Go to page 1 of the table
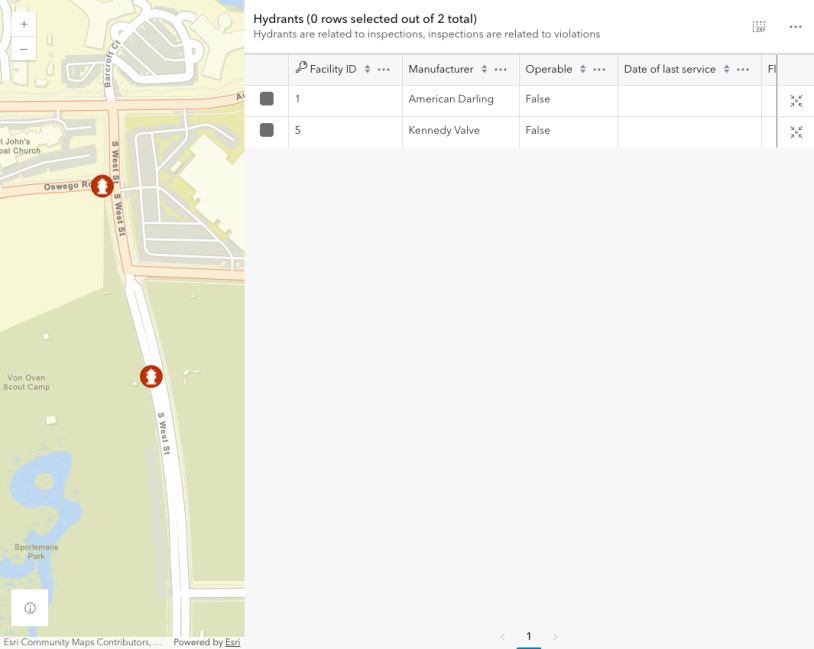The image size is (814, 649). [529, 636]
